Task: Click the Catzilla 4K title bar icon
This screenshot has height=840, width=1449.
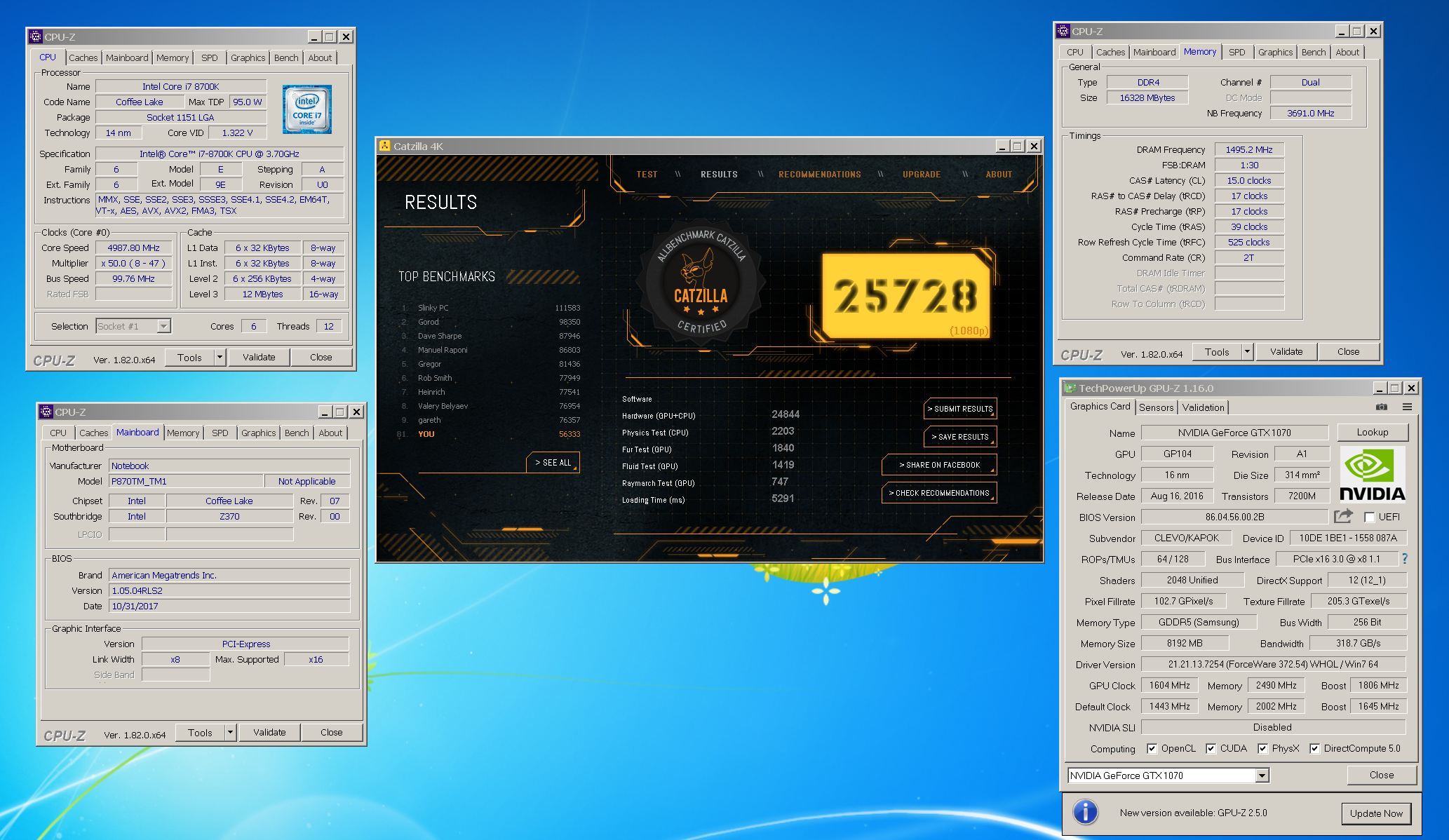Action: pos(385,146)
